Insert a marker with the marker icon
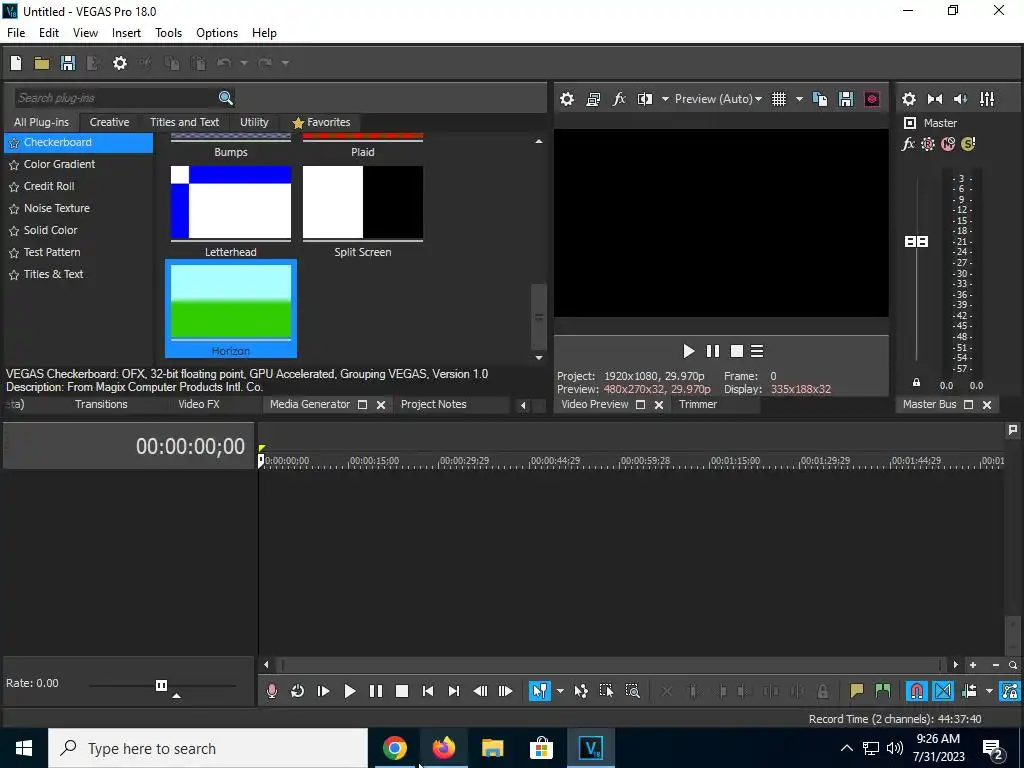The image size is (1024, 768). [856, 691]
